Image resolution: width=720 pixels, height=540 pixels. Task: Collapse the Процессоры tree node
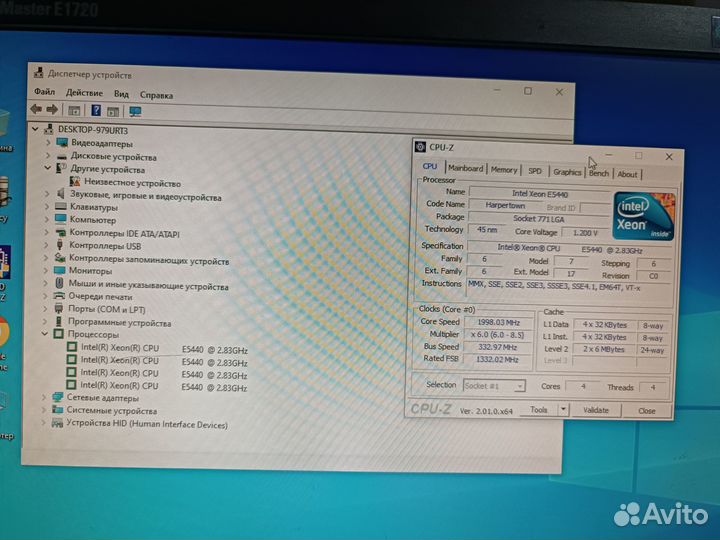(45, 335)
